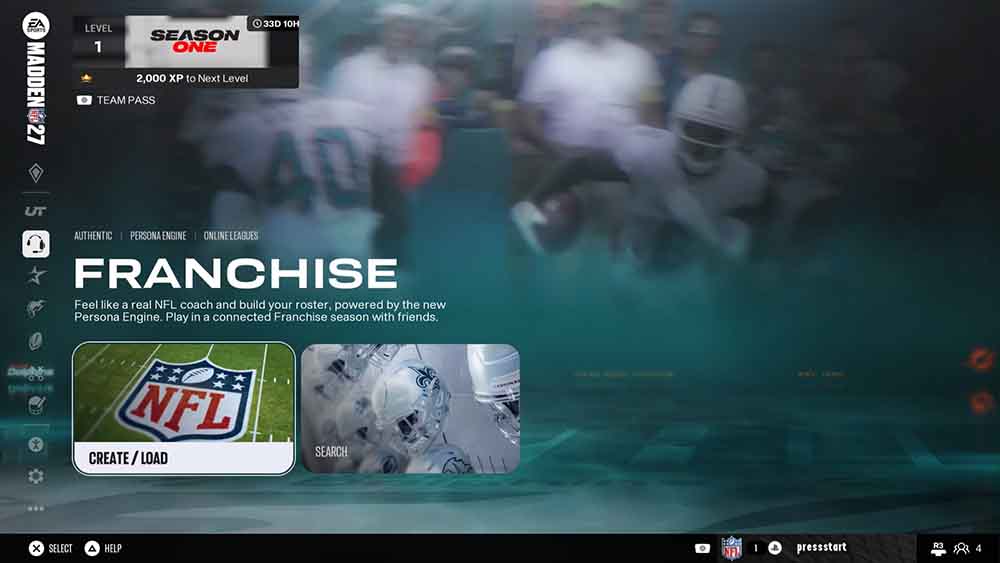
Task: Click the FRANCHISE heading
Action: click(x=236, y=273)
